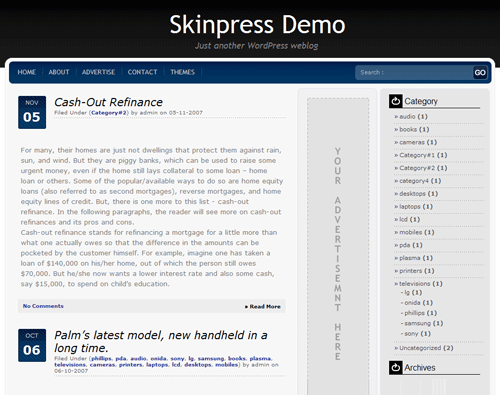Click the NOV 05 date badge
Screen dimensions: 500x395
[32, 112]
